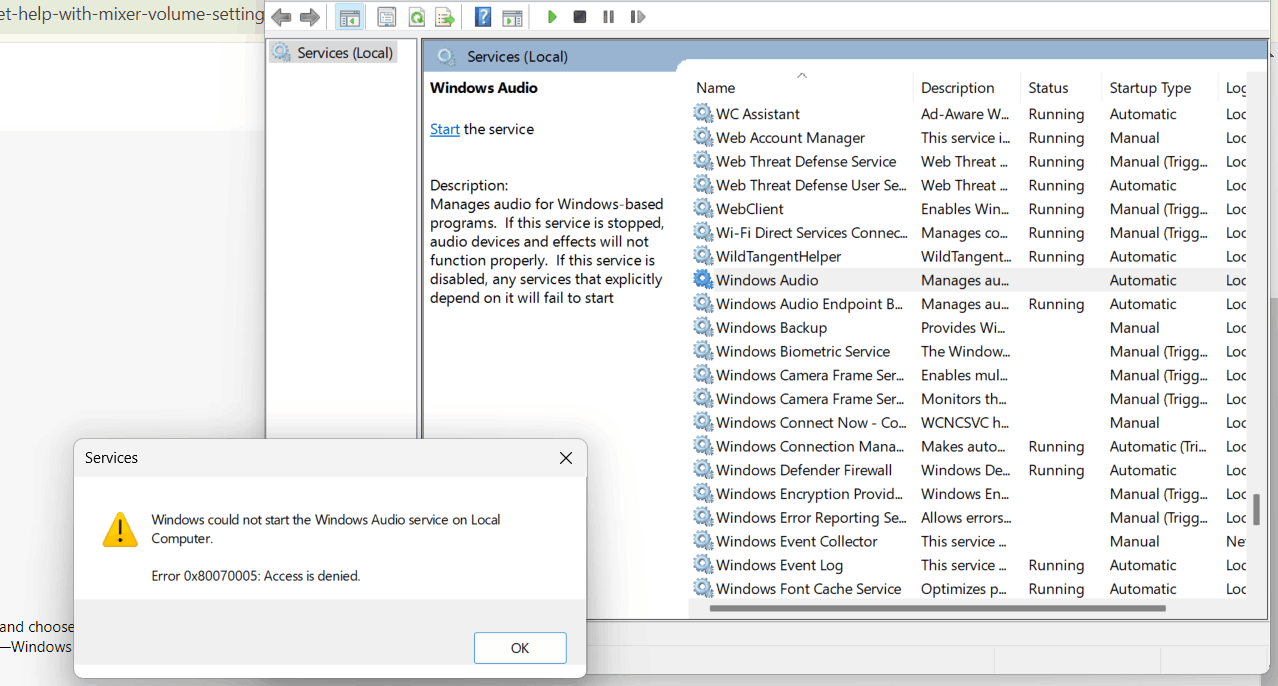This screenshot has height=686, width=1278.
Task: Click the gear icon beside Windows Audio
Action: [703, 280]
